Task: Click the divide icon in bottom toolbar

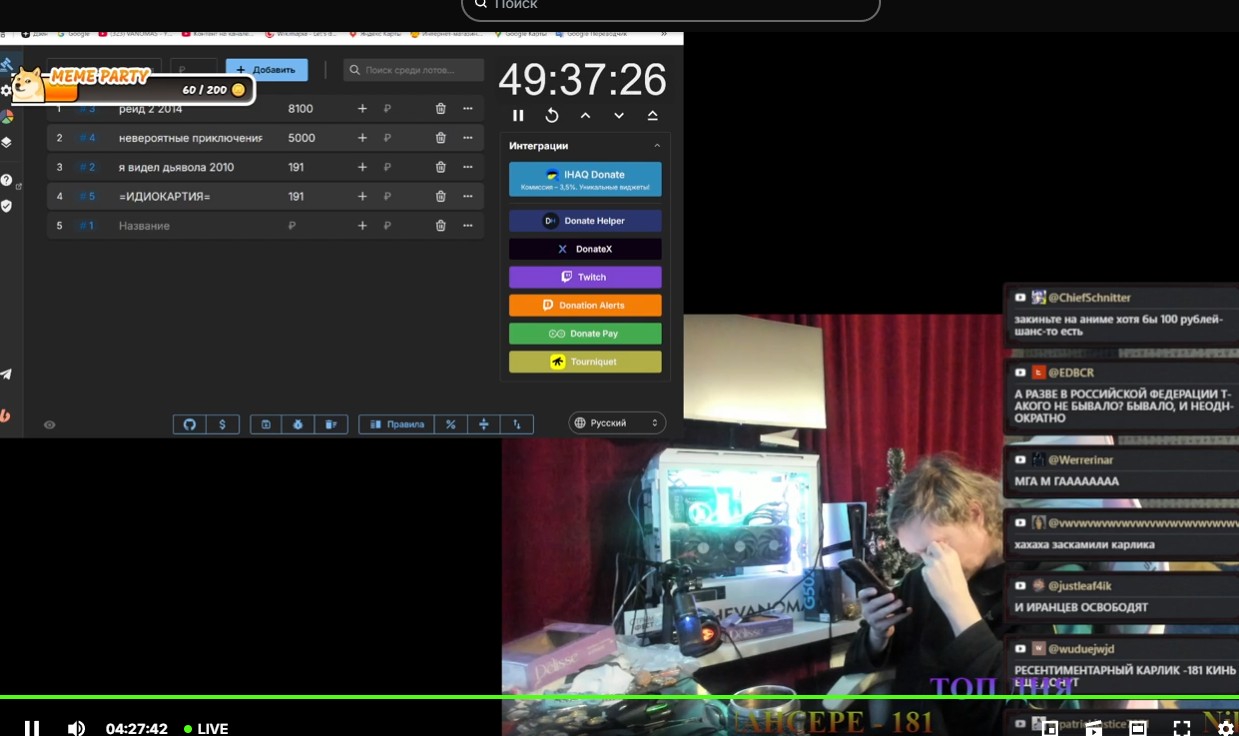Action: pos(484,424)
